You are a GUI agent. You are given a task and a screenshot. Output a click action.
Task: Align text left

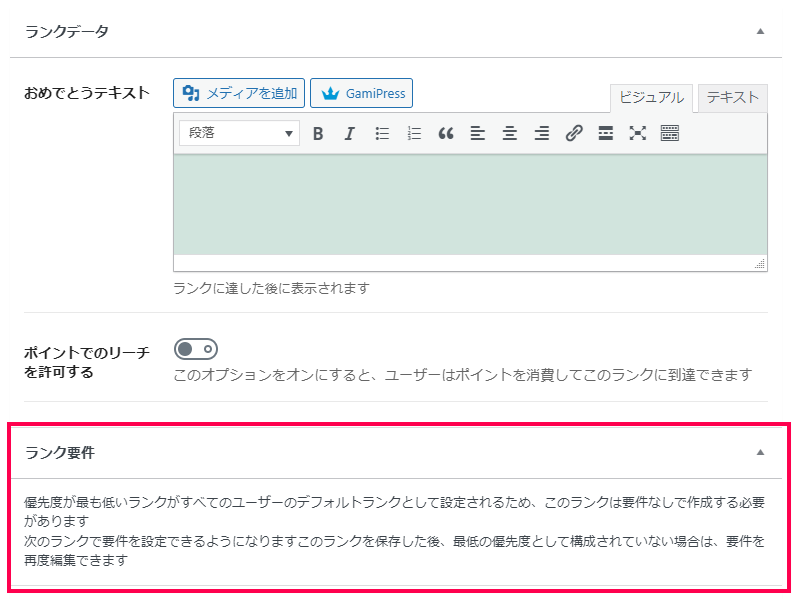click(478, 133)
